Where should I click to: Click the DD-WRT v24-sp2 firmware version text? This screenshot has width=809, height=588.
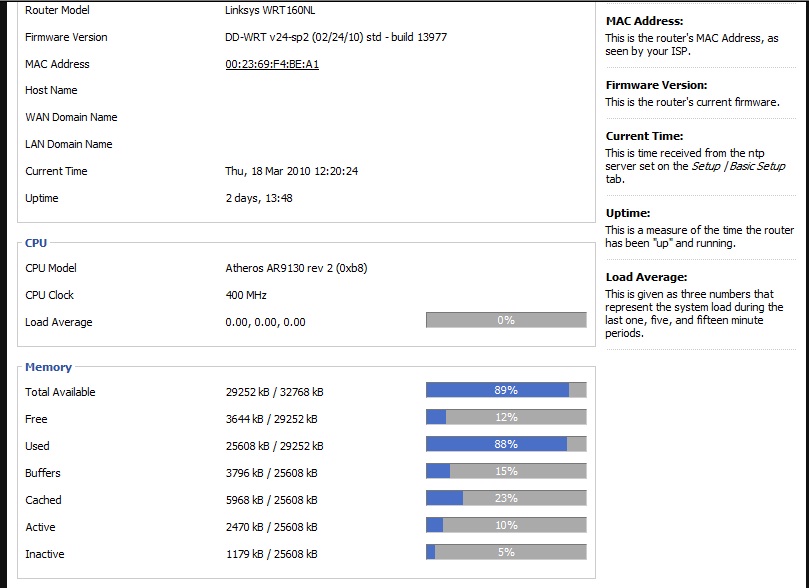[x=336, y=37]
